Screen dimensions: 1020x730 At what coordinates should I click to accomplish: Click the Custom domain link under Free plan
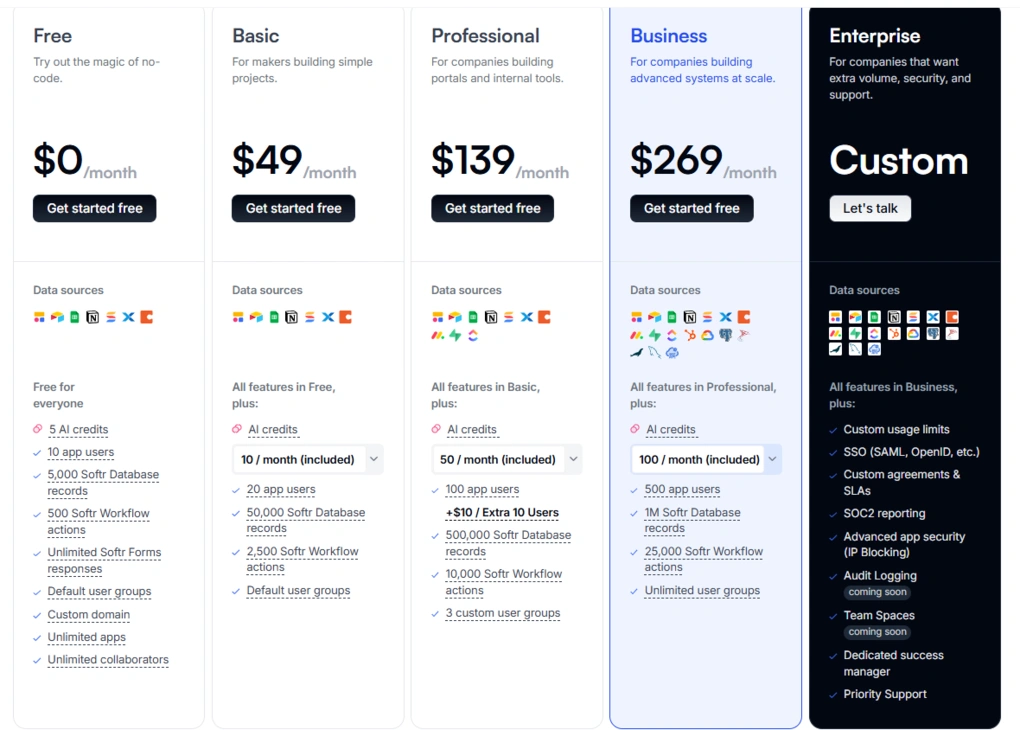click(89, 614)
